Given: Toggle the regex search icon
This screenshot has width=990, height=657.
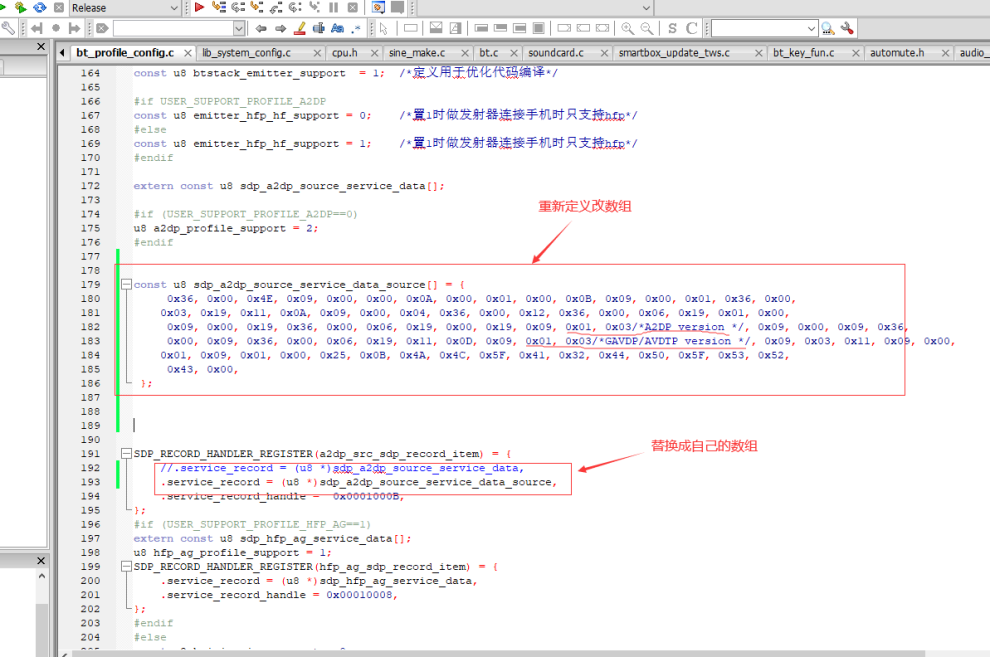Looking at the screenshot, I should (356, 28).
